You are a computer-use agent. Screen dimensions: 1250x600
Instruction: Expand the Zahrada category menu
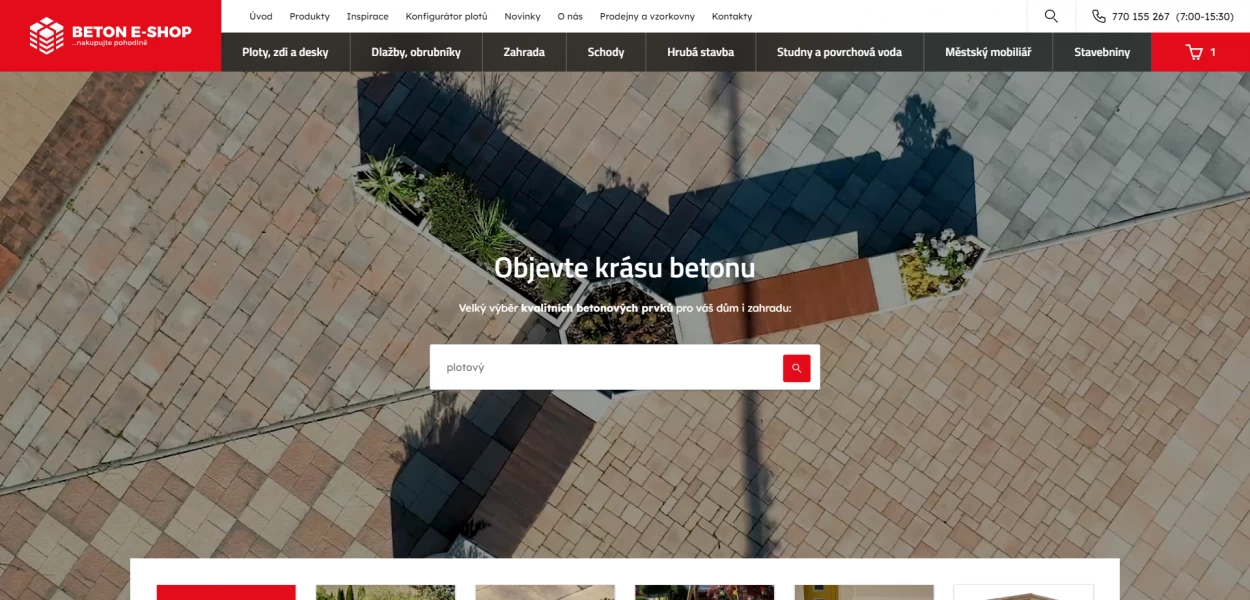point(524,52)
